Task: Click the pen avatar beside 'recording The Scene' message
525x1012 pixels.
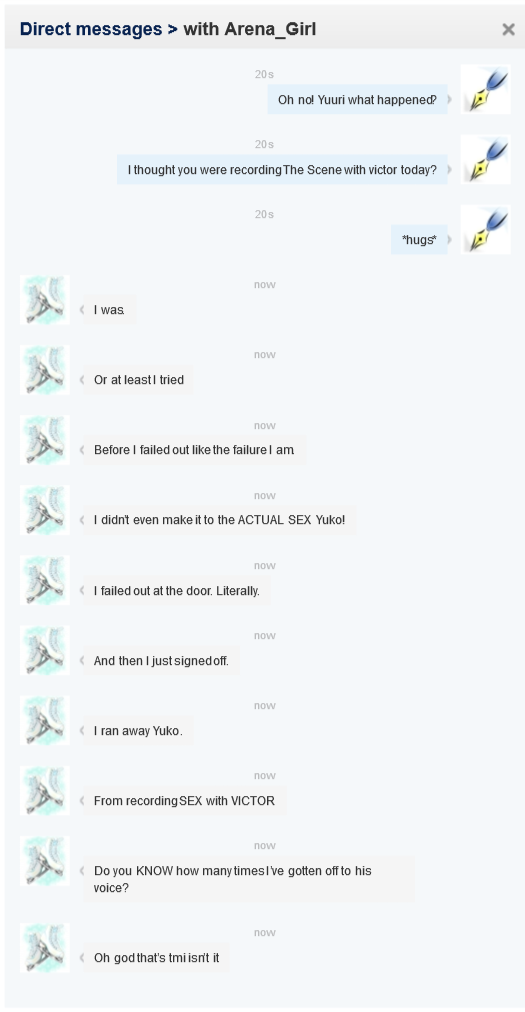Action: click(486, 159)
